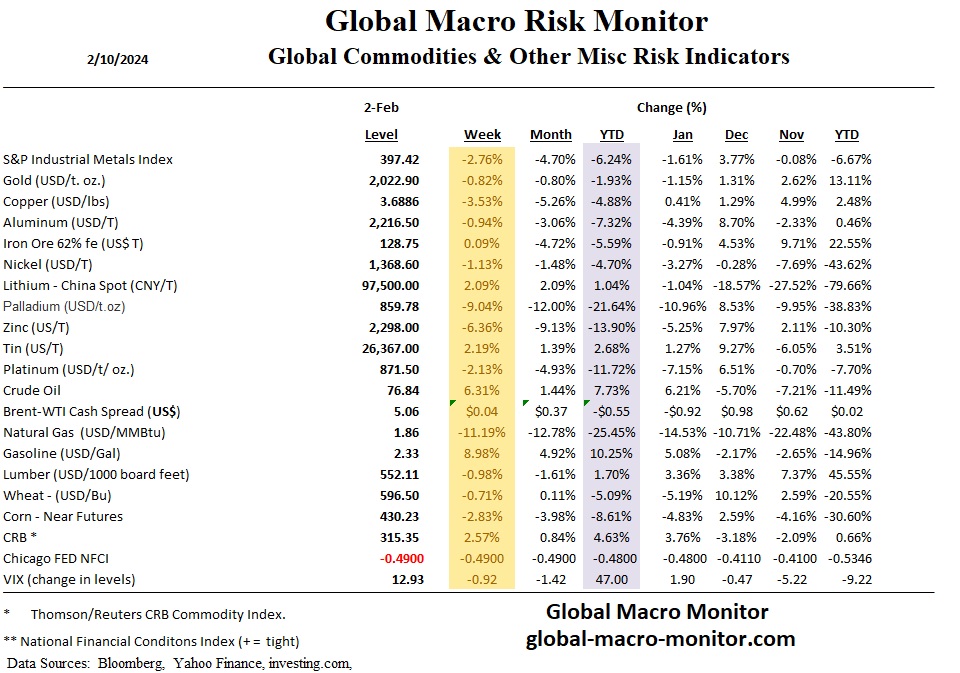Click the 2-Feb date header
The width and height of the screenshot is (960, 673).
coord(381,107)
